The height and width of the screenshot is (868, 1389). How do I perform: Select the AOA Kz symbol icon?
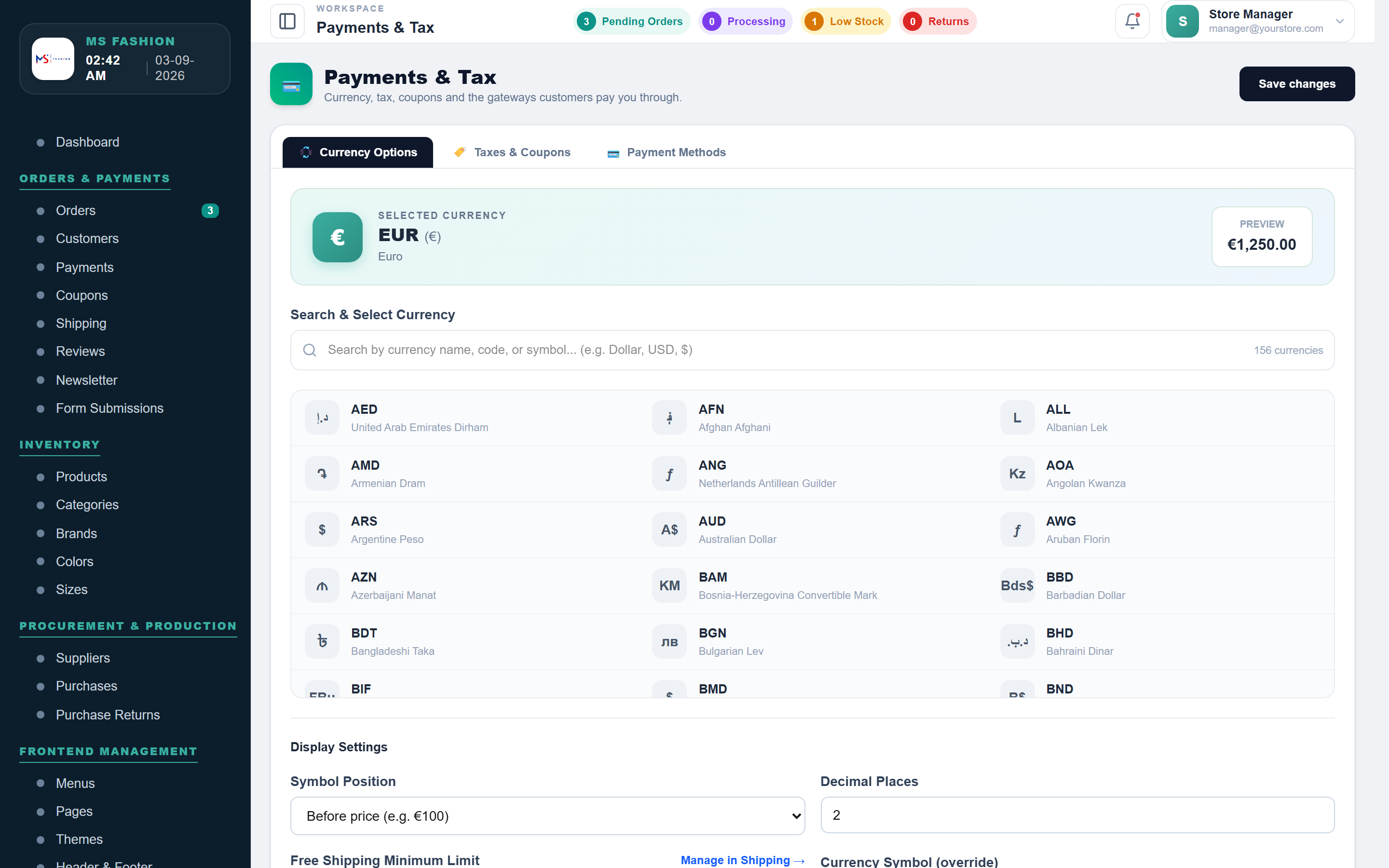point(1017,474)
